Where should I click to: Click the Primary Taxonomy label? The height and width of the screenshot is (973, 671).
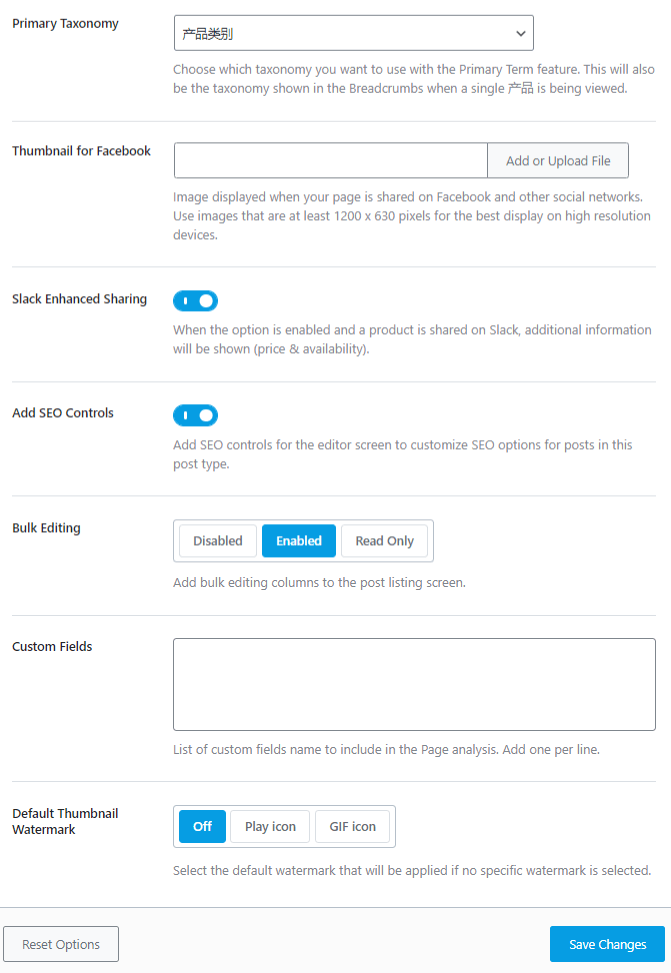pos(65,24)
